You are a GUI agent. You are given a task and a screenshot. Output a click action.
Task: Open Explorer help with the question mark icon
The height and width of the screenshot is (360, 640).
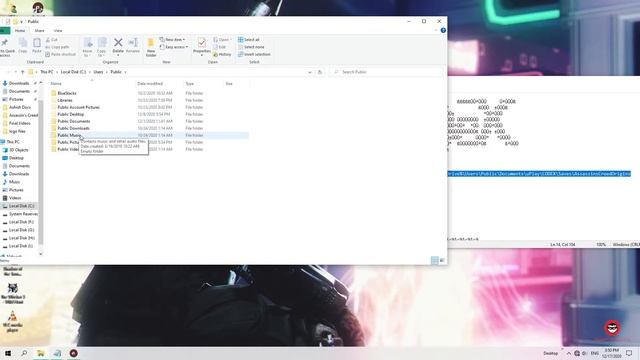pyautogui.click(x=443, y=30)
